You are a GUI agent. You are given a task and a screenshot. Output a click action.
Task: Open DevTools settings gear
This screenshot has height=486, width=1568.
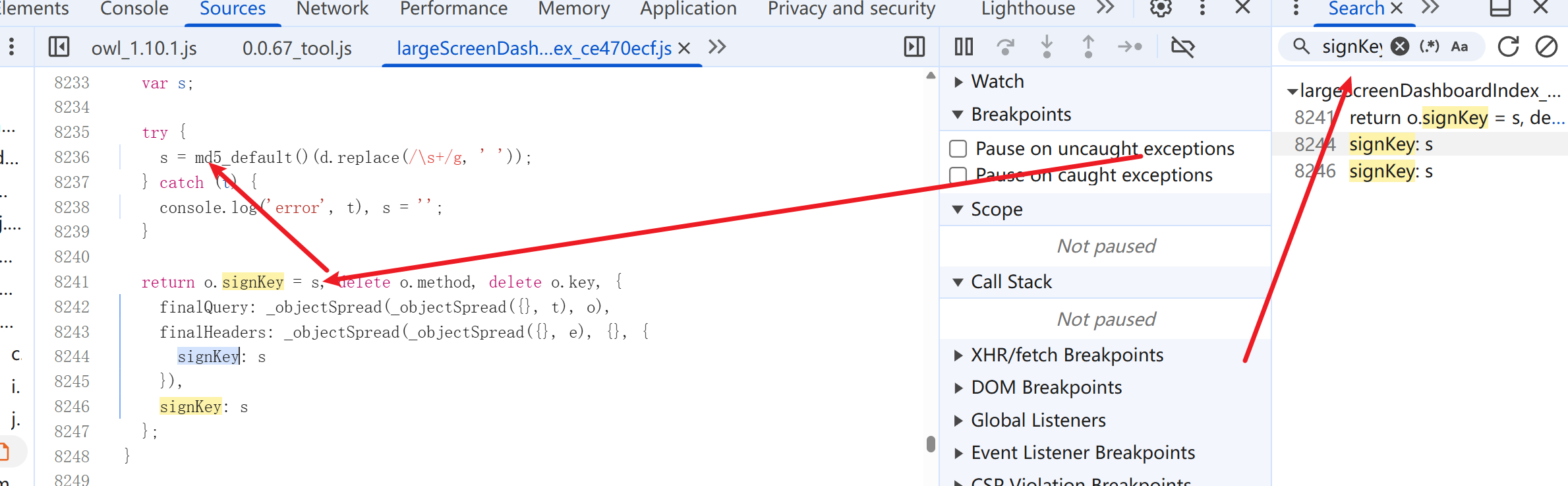[1161, 8]
